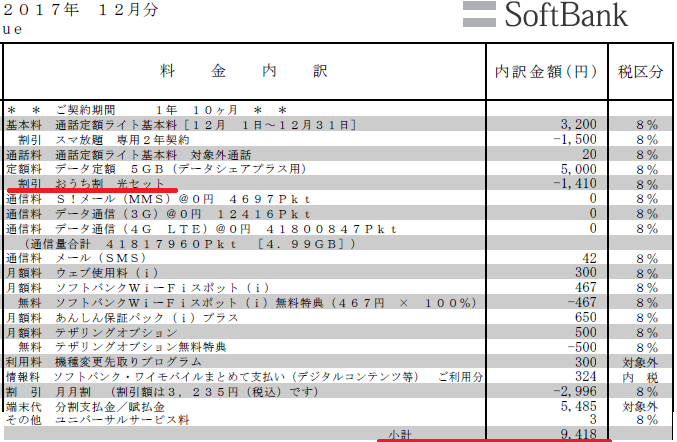677x442 pixels.
Task: Click the 324 amount value
Action: click(585, 376)
